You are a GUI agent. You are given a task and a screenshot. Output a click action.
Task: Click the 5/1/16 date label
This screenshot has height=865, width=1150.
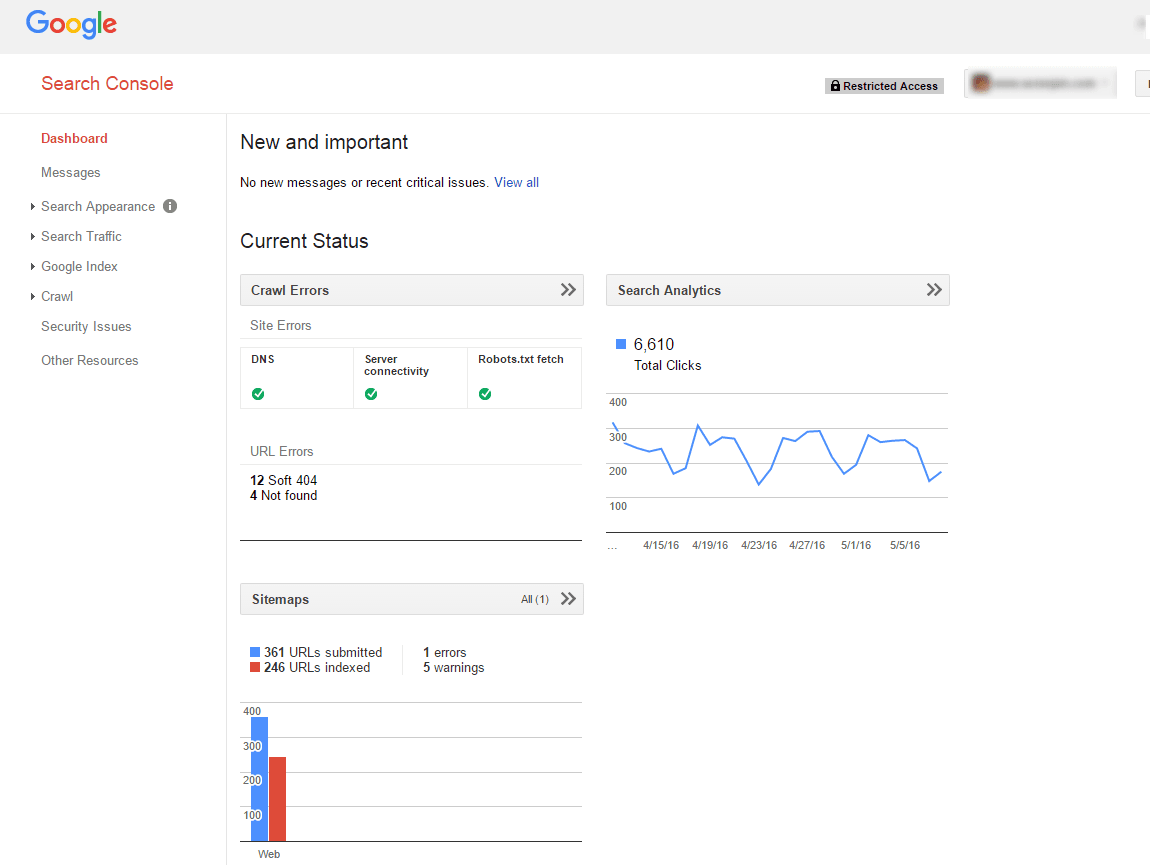coord(856,545)
